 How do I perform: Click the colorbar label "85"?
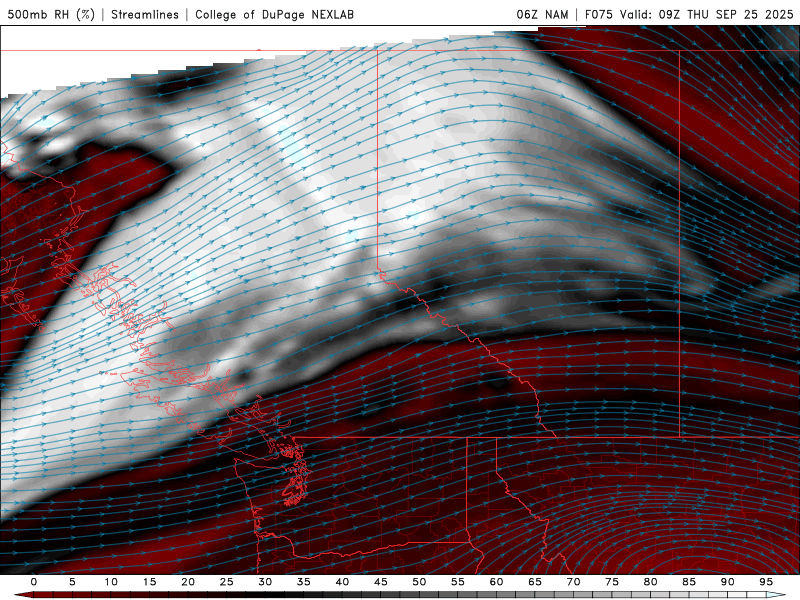coord(689,582)
